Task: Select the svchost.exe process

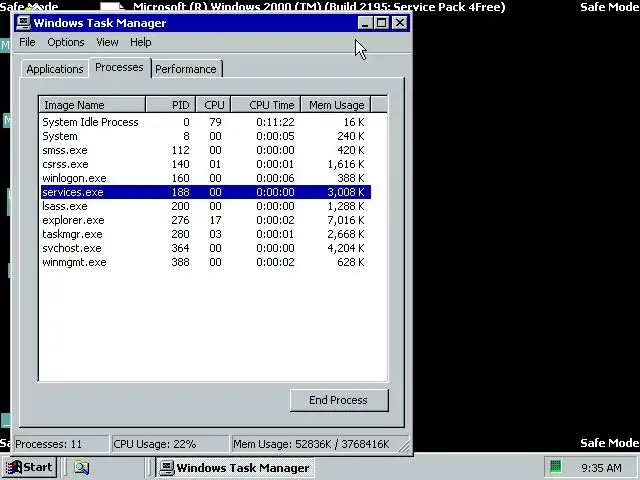Action: pyautogui.click(x=206, y=248)
